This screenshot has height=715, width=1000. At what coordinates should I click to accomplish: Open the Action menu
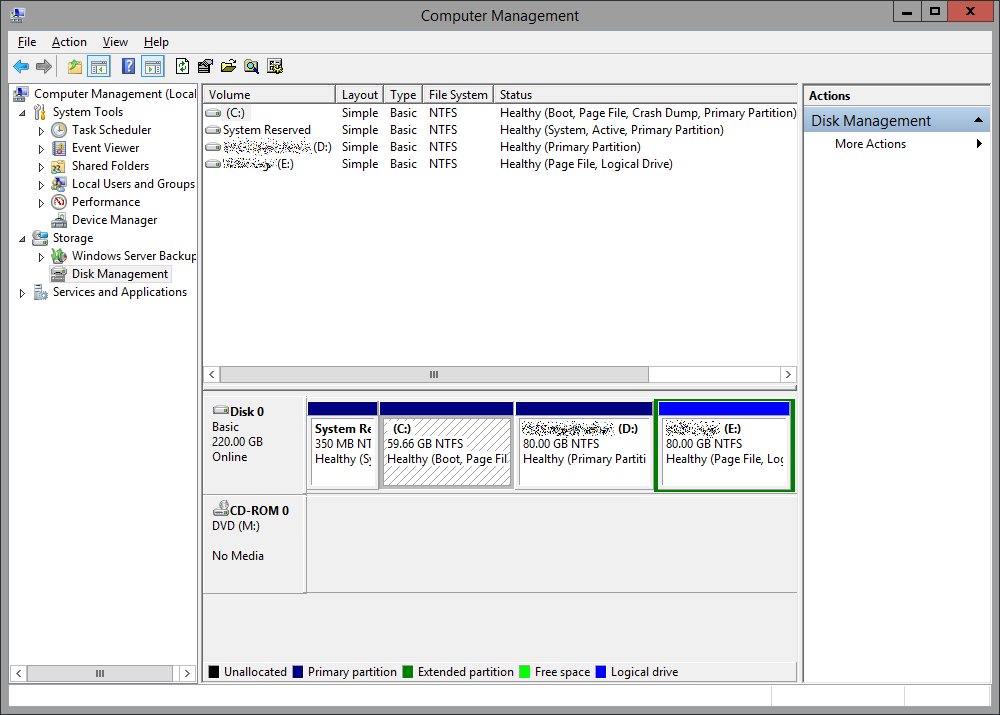pos(69,42)
